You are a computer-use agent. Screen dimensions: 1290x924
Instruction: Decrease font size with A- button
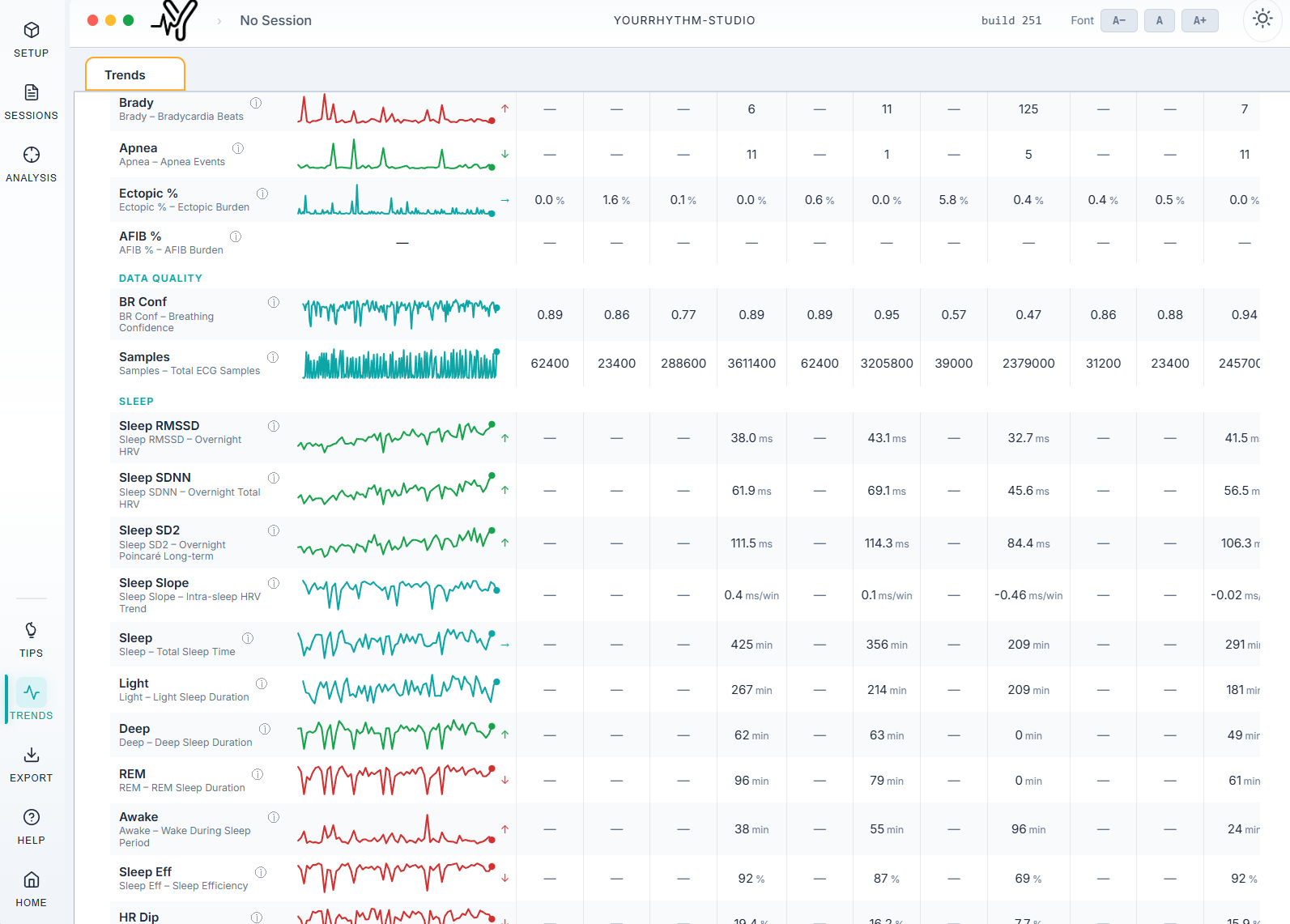click(x=1118, y=20)
